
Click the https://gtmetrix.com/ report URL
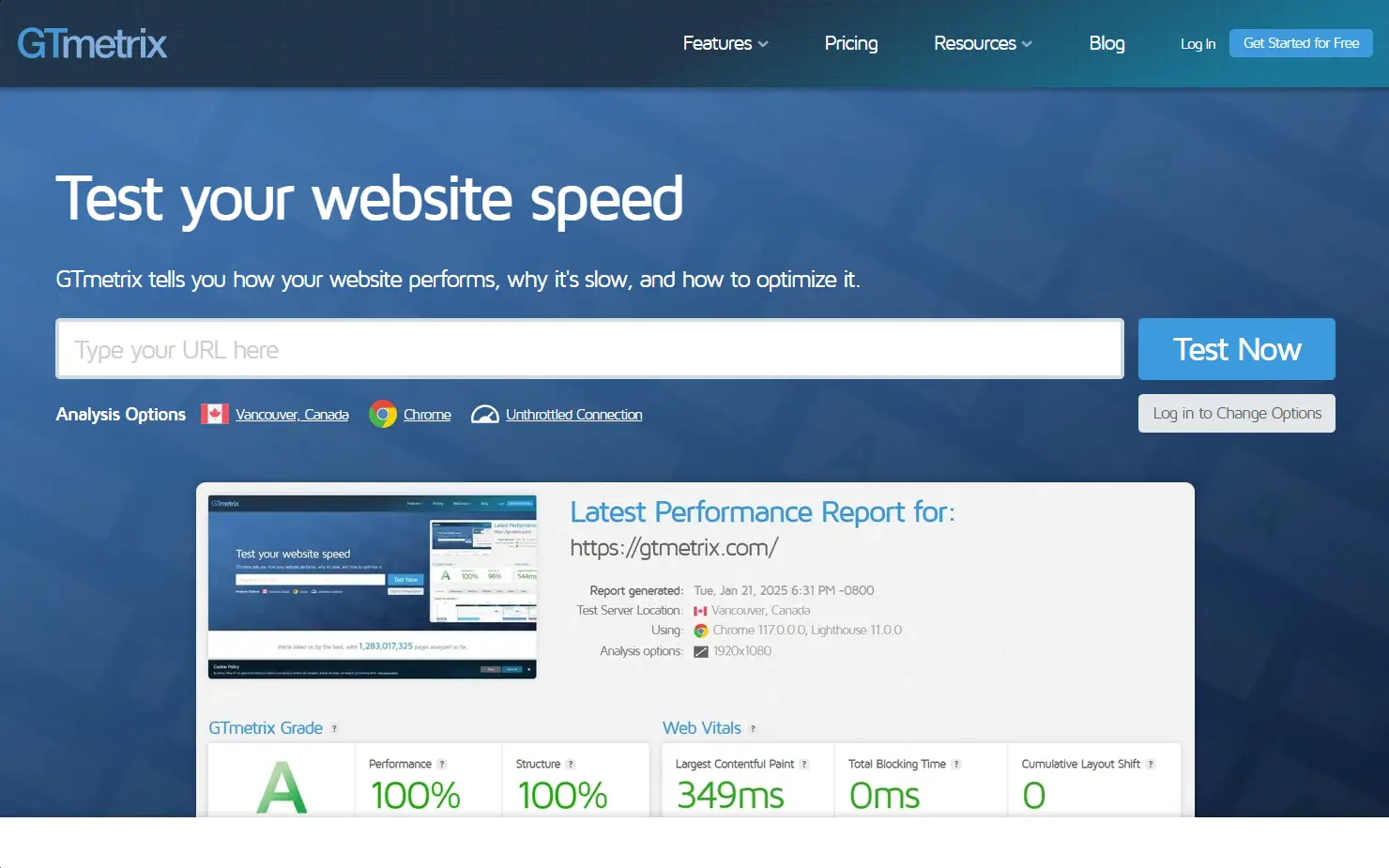point(674,547)
